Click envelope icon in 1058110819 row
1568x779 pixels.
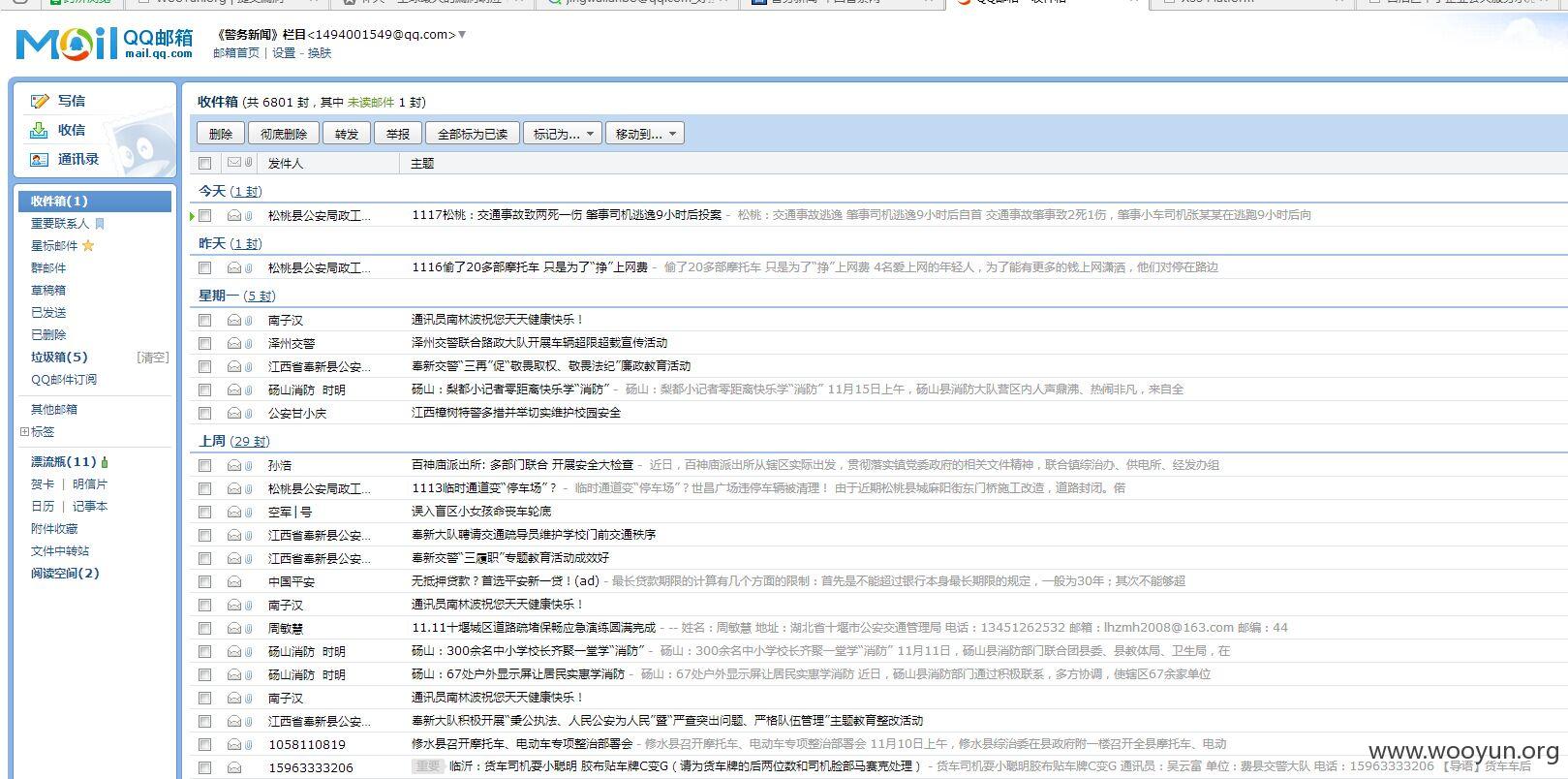[233, 744]
